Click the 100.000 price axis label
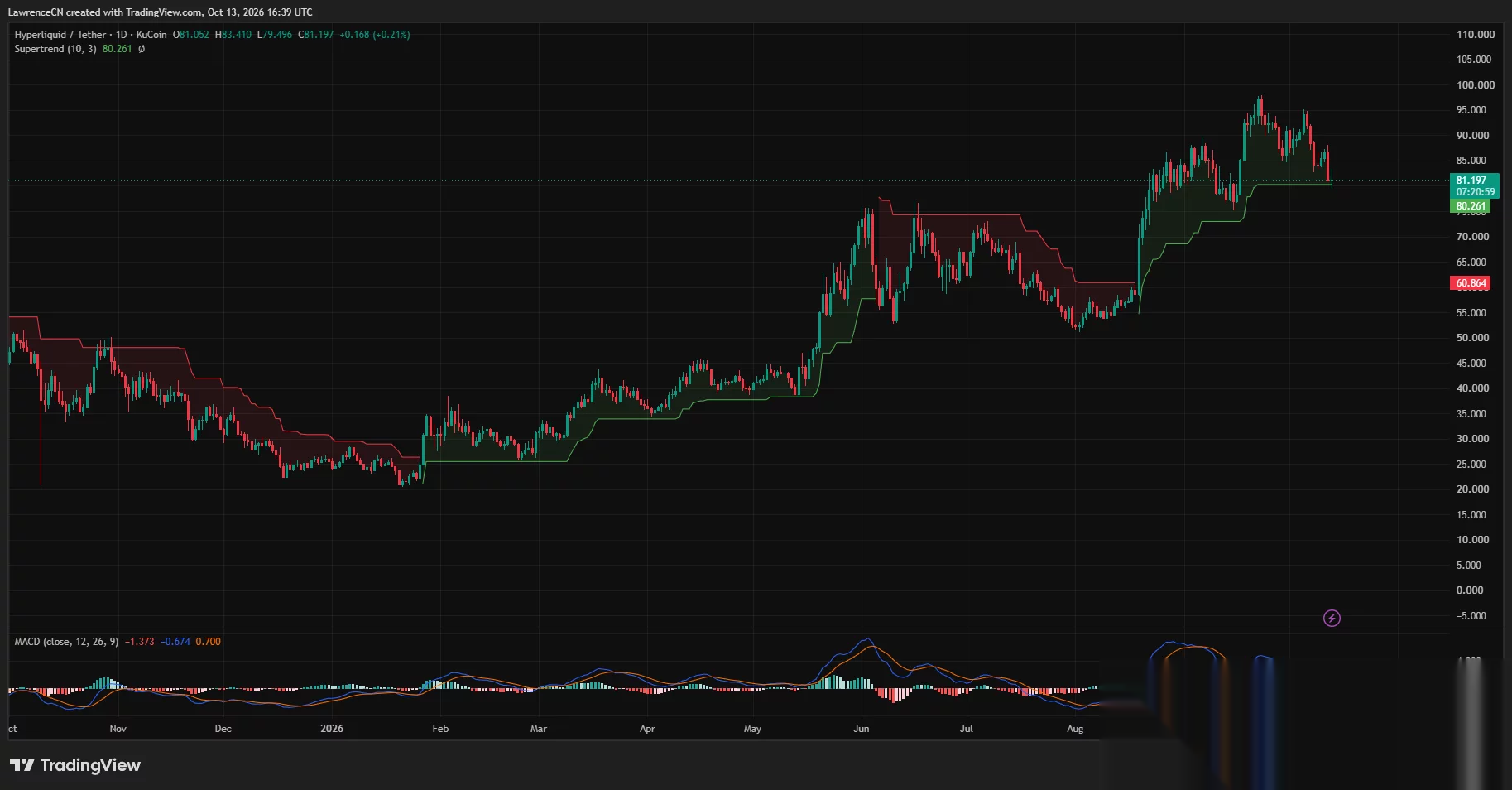 point(1476,85)
